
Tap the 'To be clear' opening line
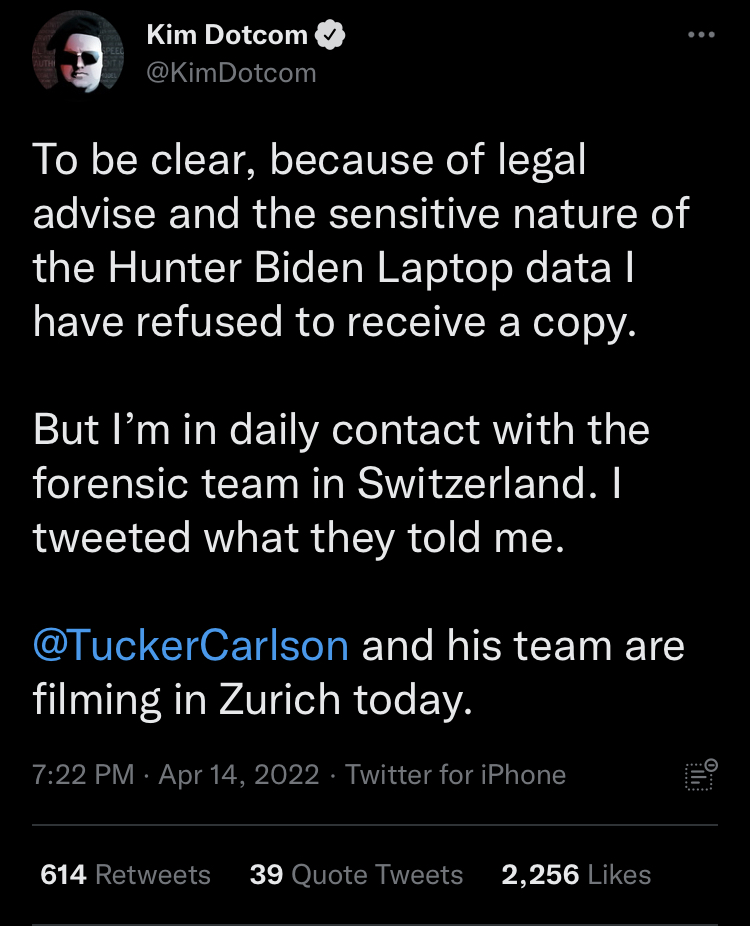pos(309,160)
